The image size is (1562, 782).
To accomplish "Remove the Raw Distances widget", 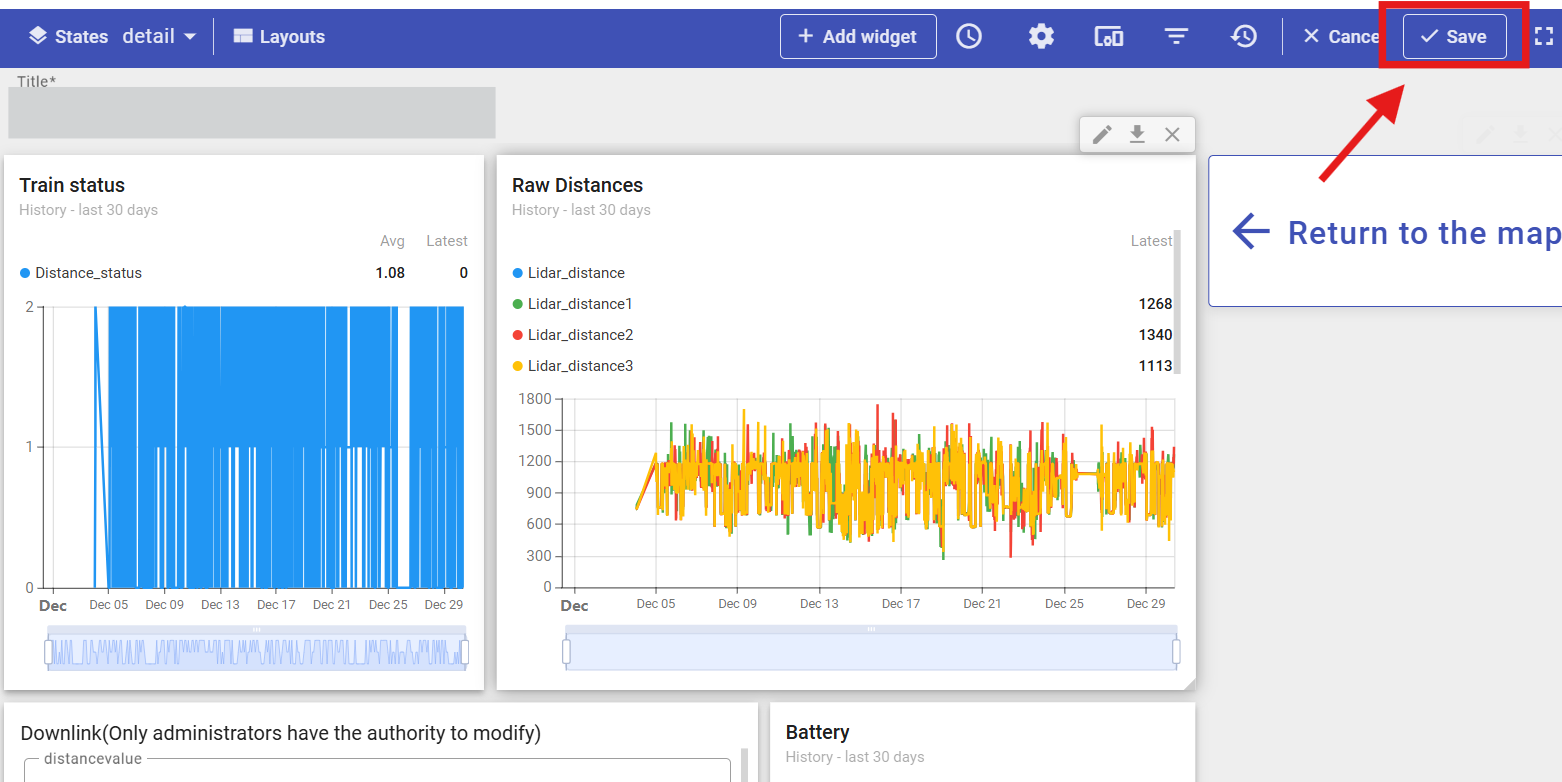I will tap(1172, 134).
